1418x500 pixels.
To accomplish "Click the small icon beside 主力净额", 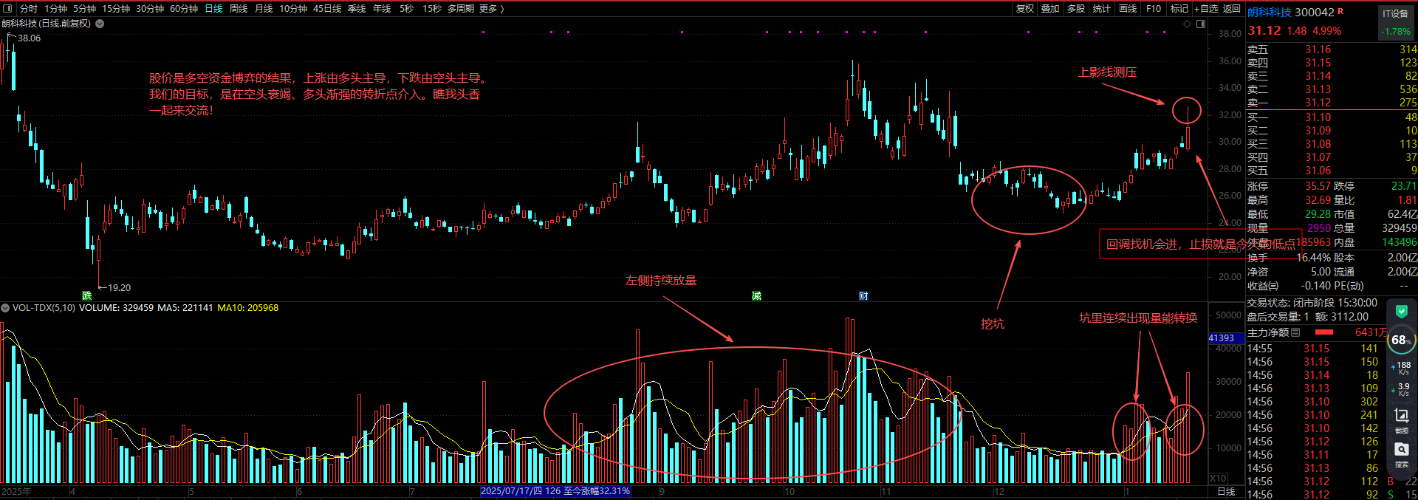I will (1296, 332).
